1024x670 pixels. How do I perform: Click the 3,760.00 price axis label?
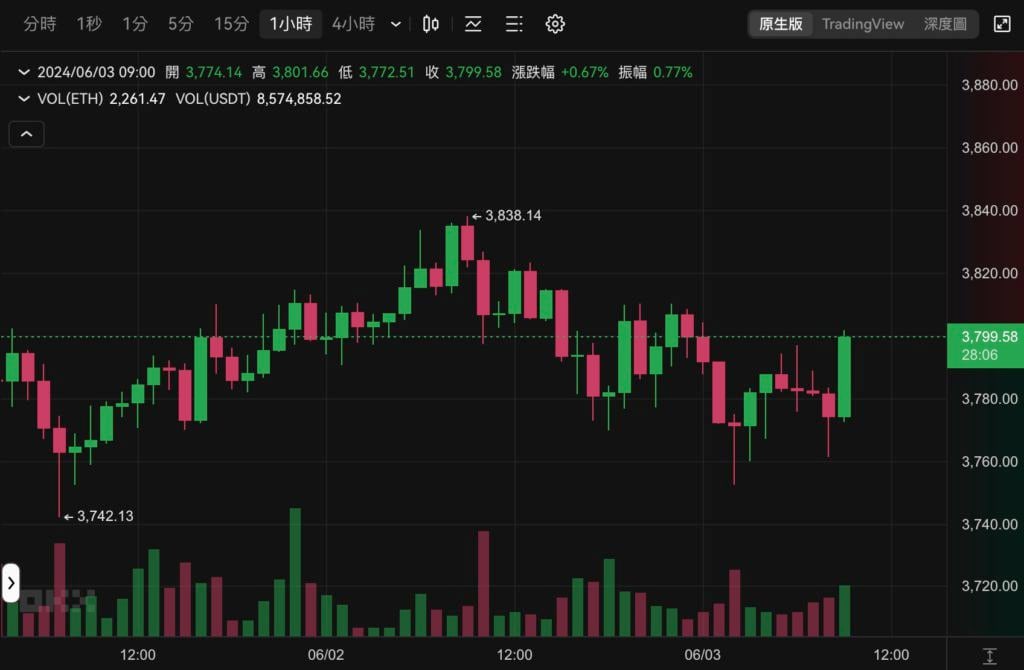pos(989,462)
